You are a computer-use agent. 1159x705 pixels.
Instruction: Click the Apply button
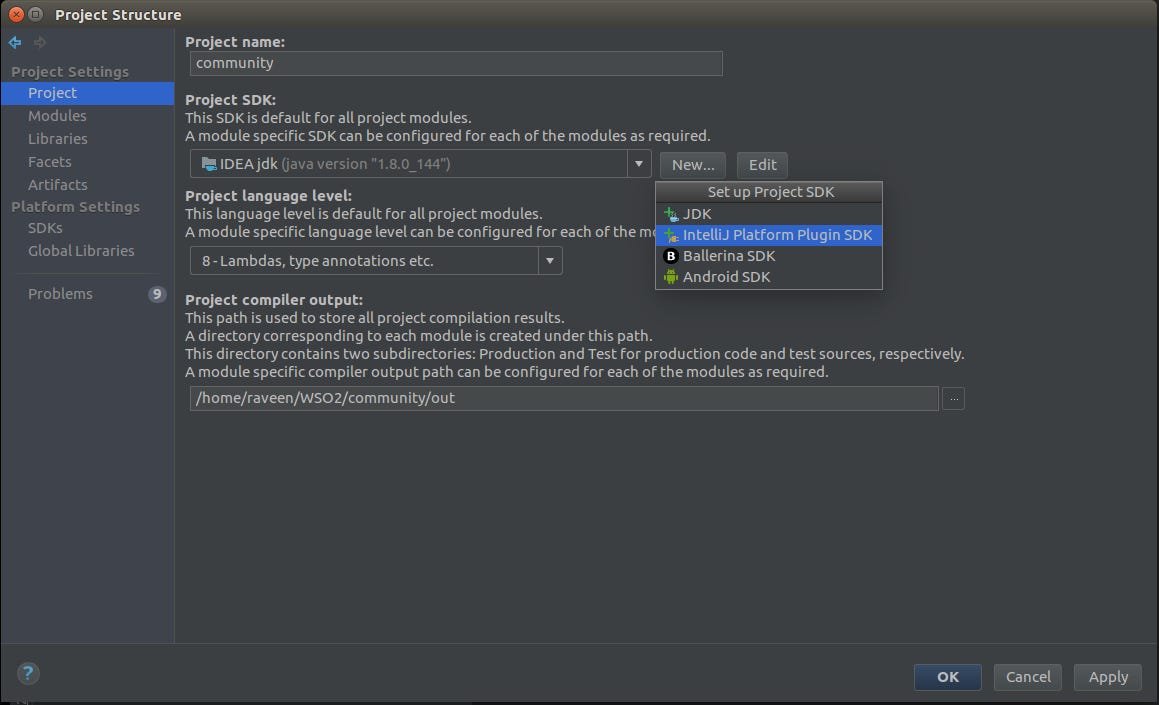point(1108,677)
